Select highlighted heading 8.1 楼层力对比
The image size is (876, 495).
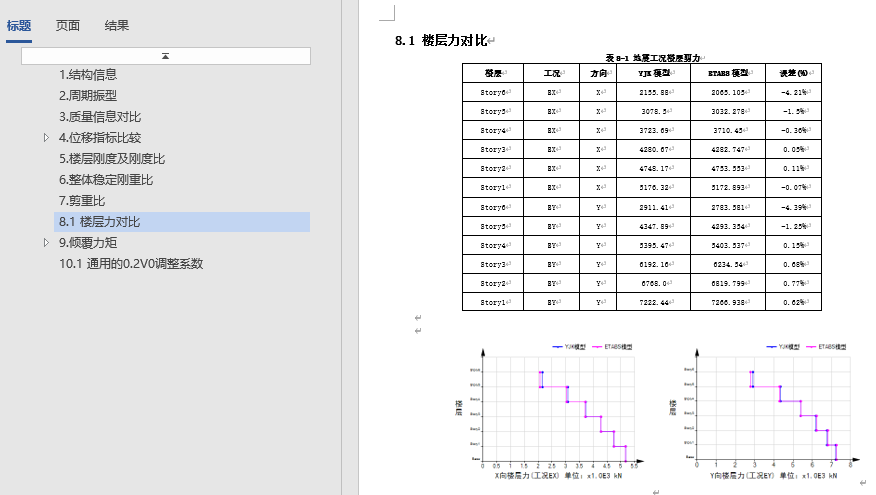point(182,222)
